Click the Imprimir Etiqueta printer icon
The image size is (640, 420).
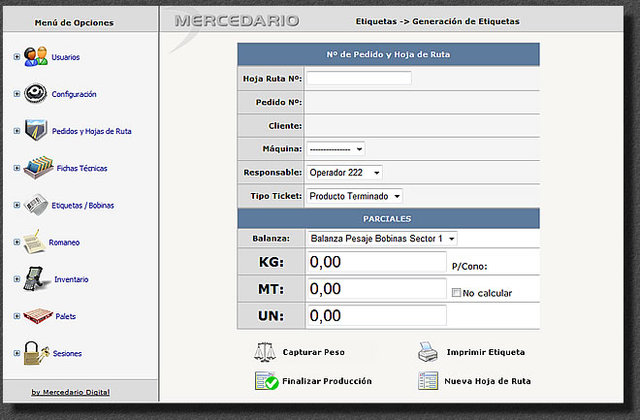pyautogui.click(x=428, y=352)
